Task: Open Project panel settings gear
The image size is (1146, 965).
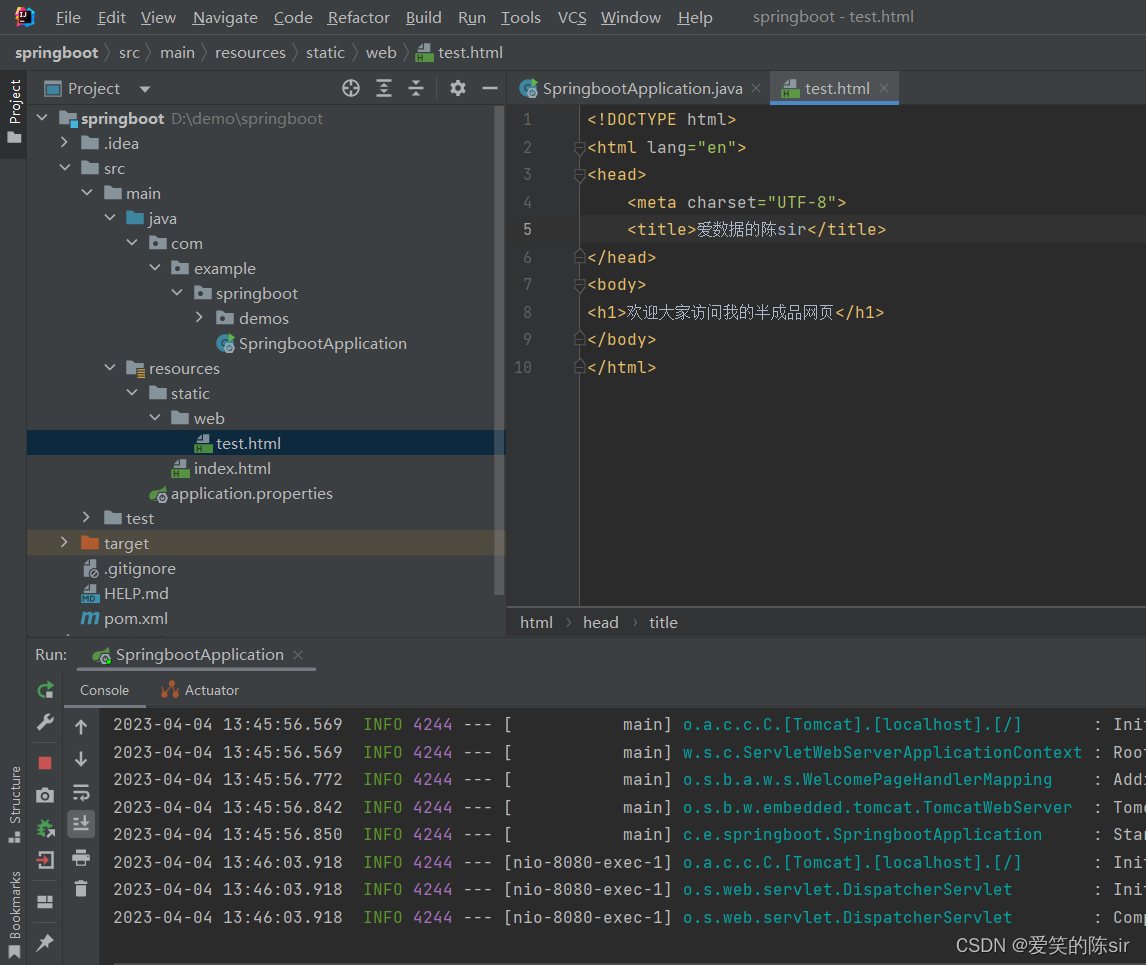Action: click(x=458, y=88)
